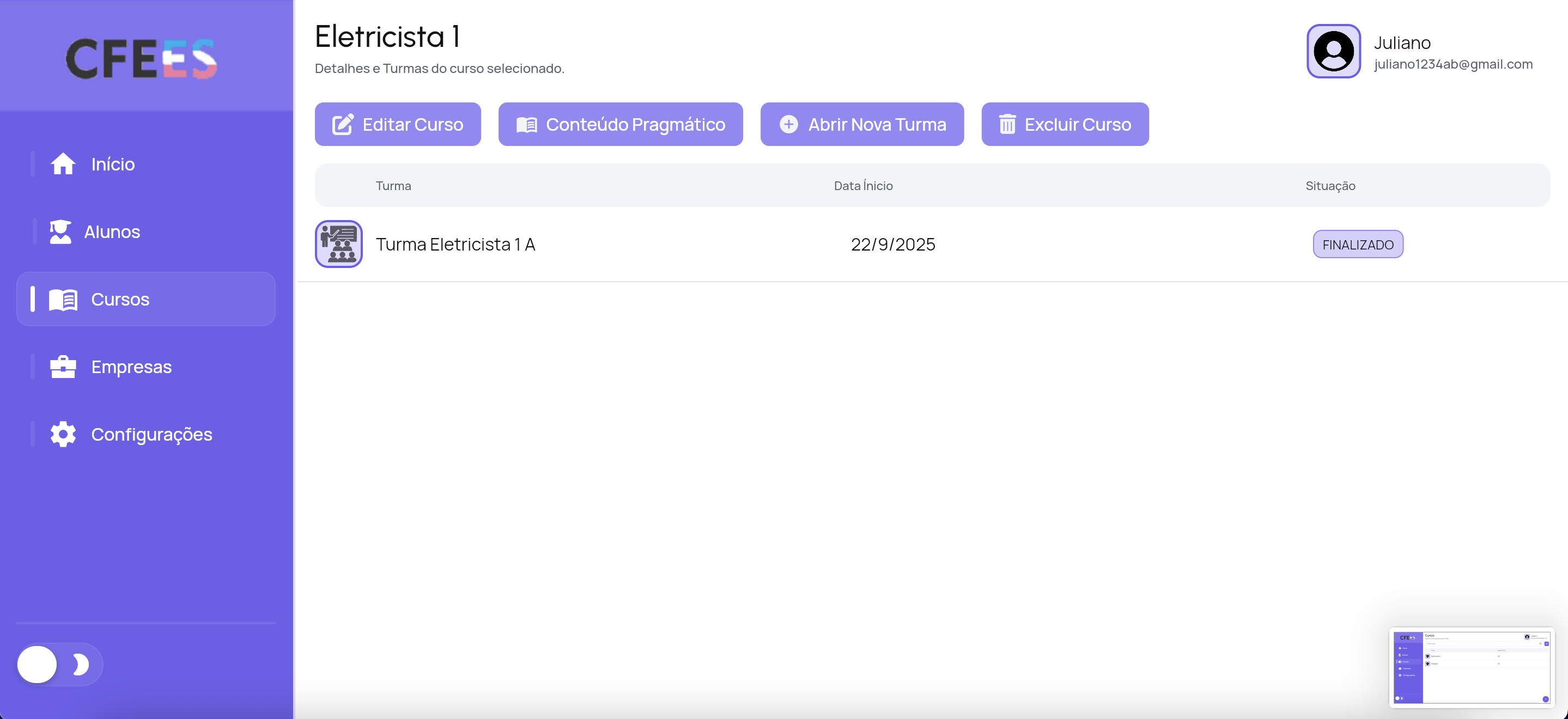Open Conteúdo Pragmático
This screenshot has height=719, width=1568.
(620, 124)
